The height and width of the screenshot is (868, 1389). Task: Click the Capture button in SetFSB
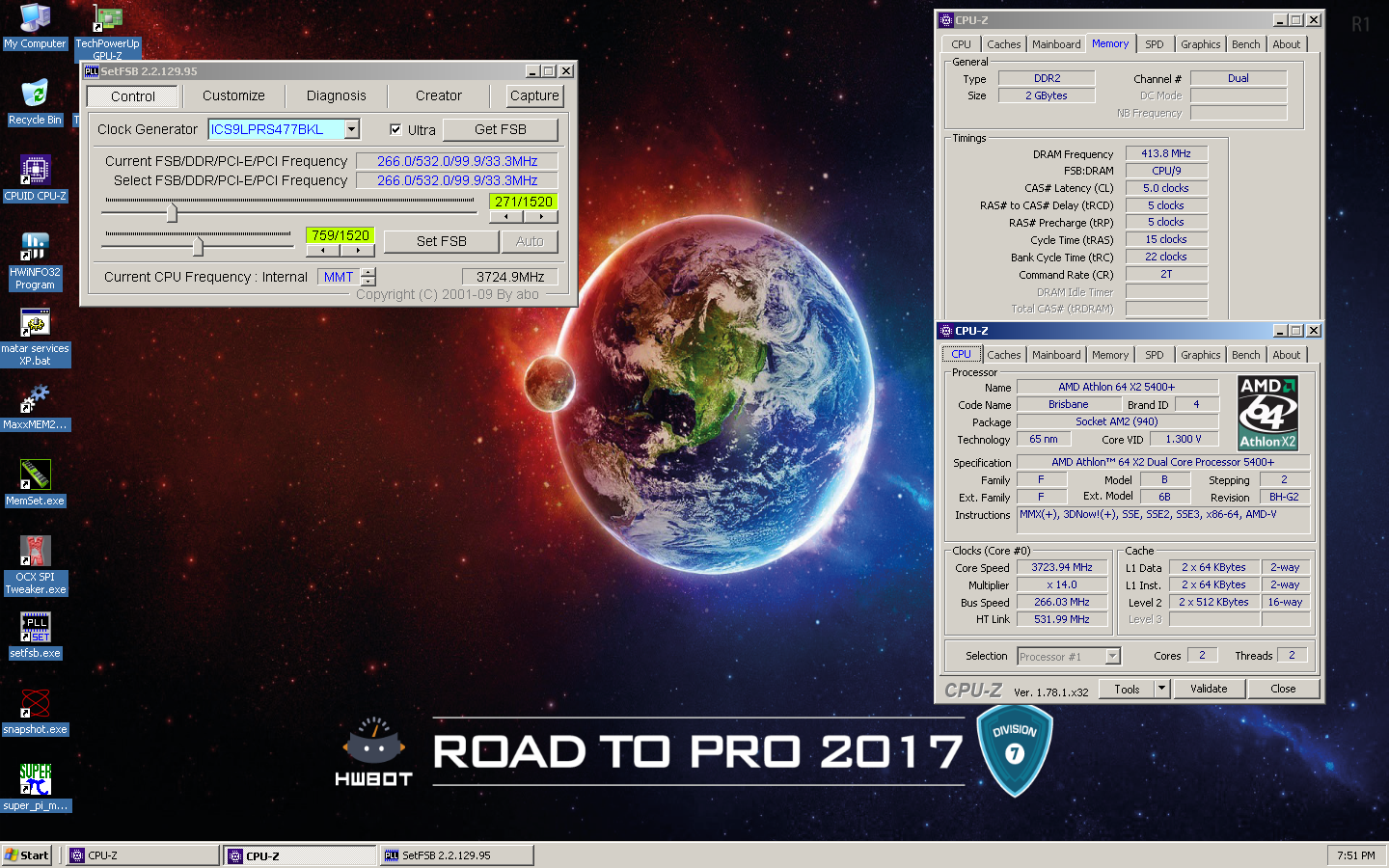click(534, 95)
